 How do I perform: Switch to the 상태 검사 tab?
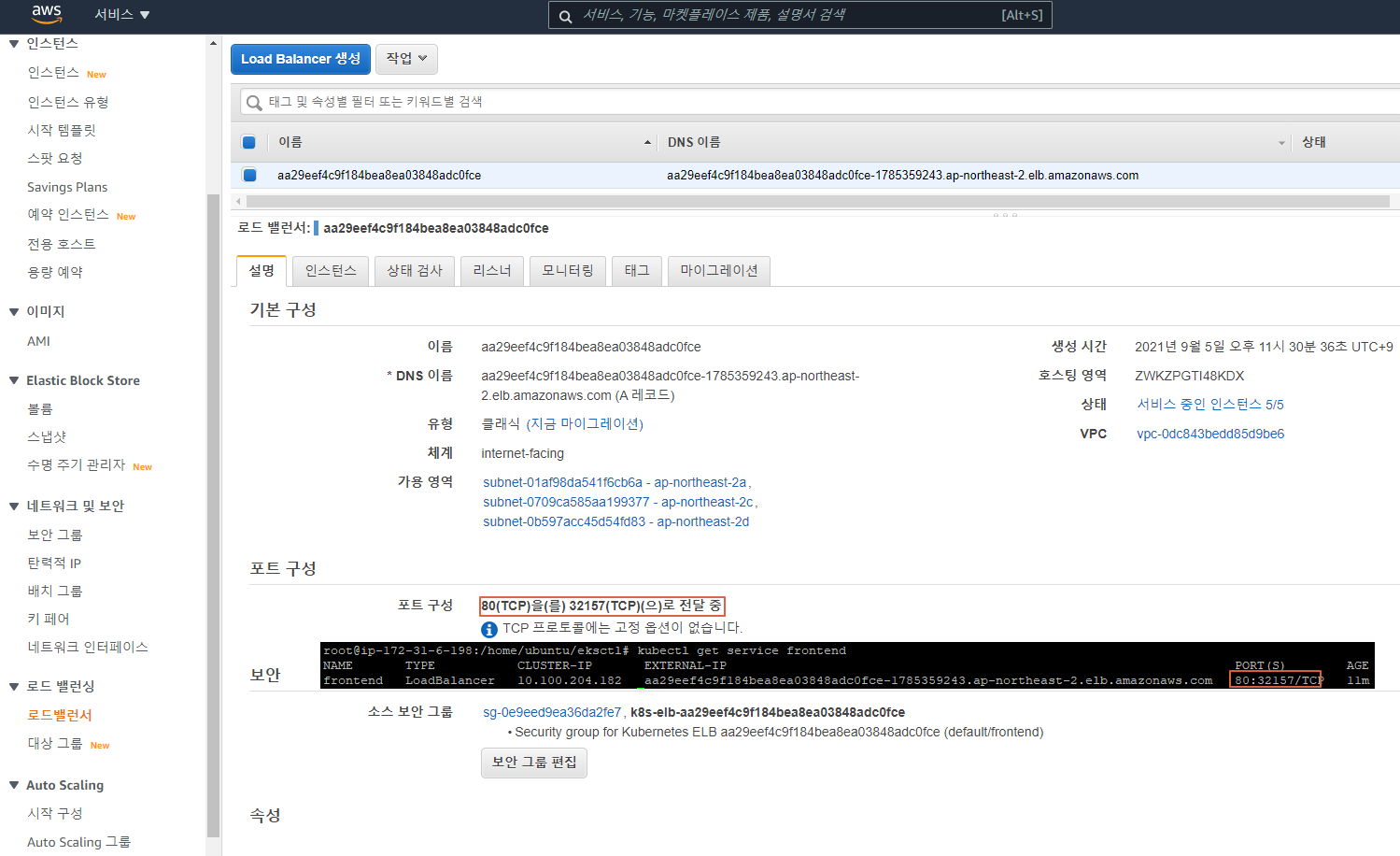click(x=415, y=271)
